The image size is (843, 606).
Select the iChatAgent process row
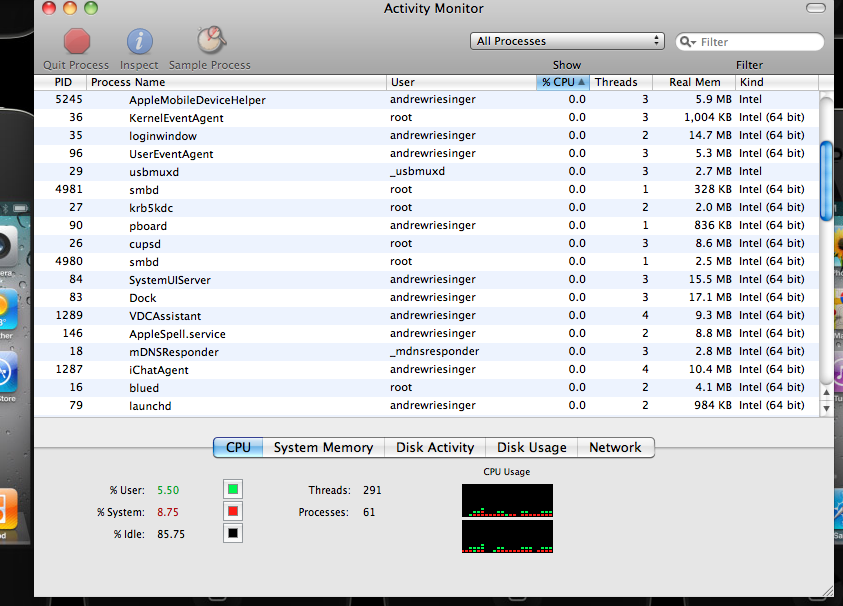coord(426,369)
